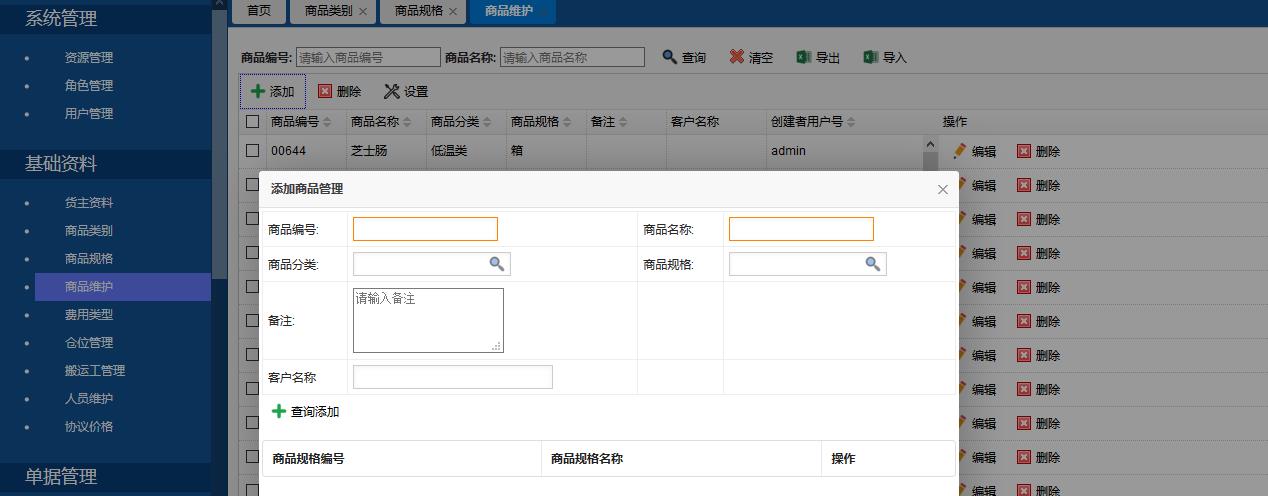1268x496 pixels.
Task: Sort by 商品编号 column header arrows
Action: 327,122
